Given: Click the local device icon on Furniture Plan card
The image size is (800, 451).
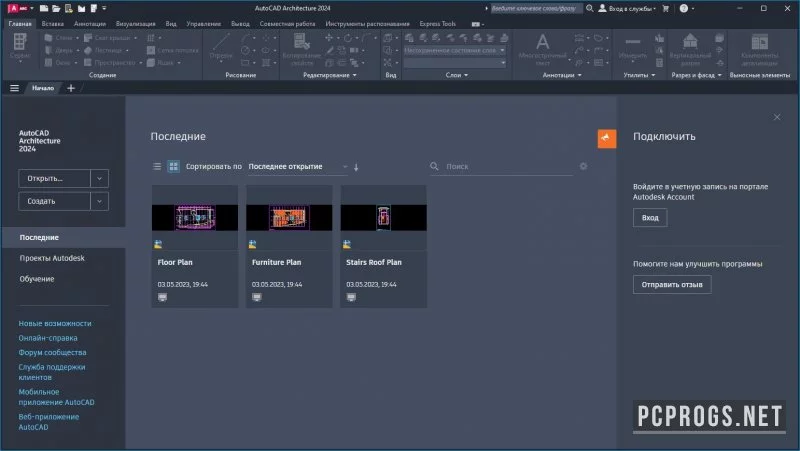Looking at the screenshot, I should 257,297.
